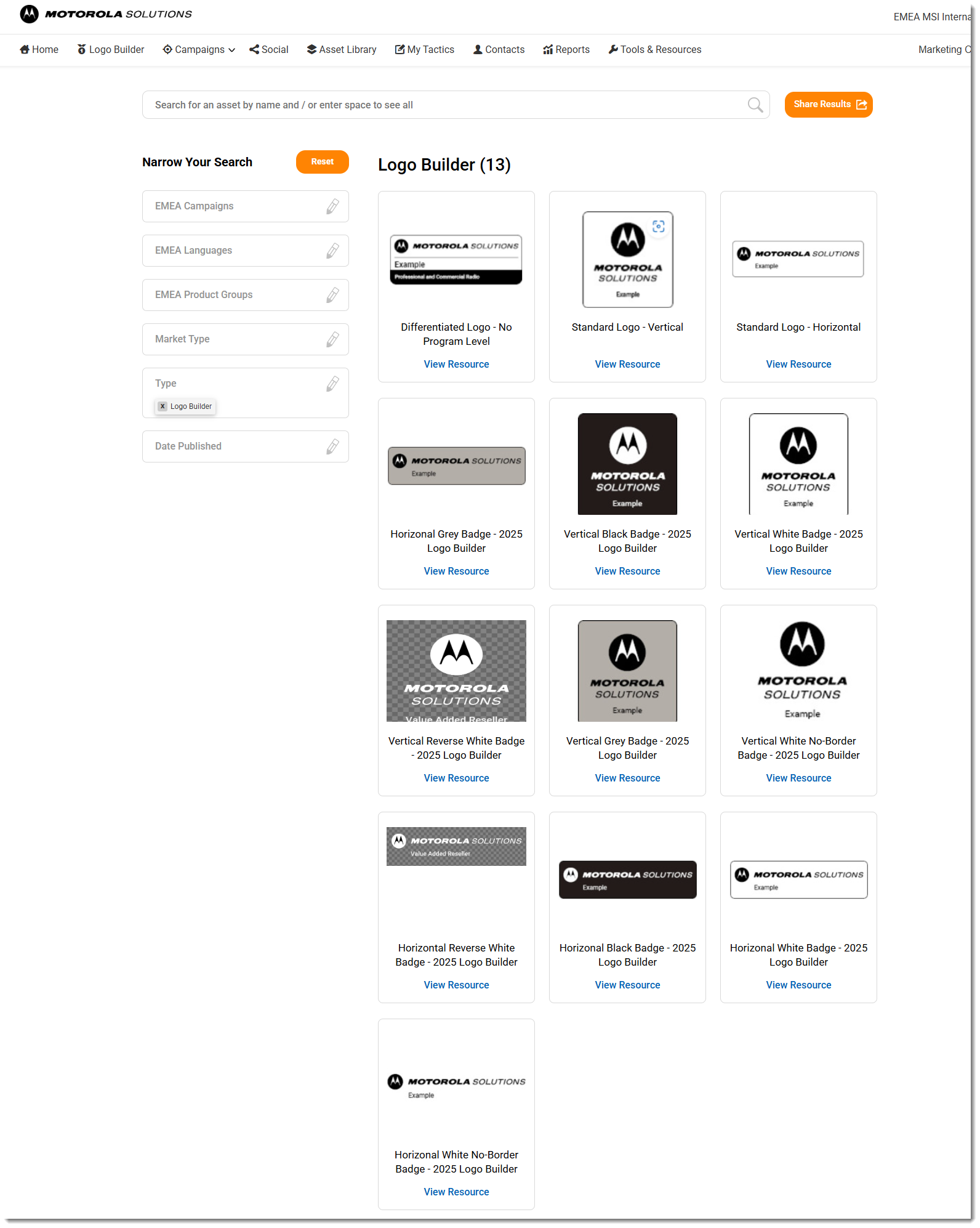Go to My Tactics page
980x1228 pixels.
425,50
